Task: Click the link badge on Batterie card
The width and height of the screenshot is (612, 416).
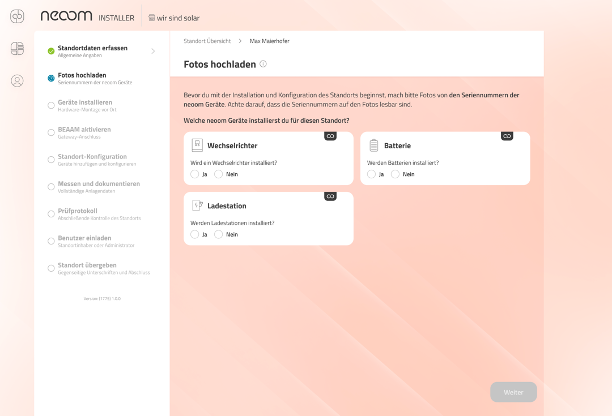Action: click(x=507, y=136)
